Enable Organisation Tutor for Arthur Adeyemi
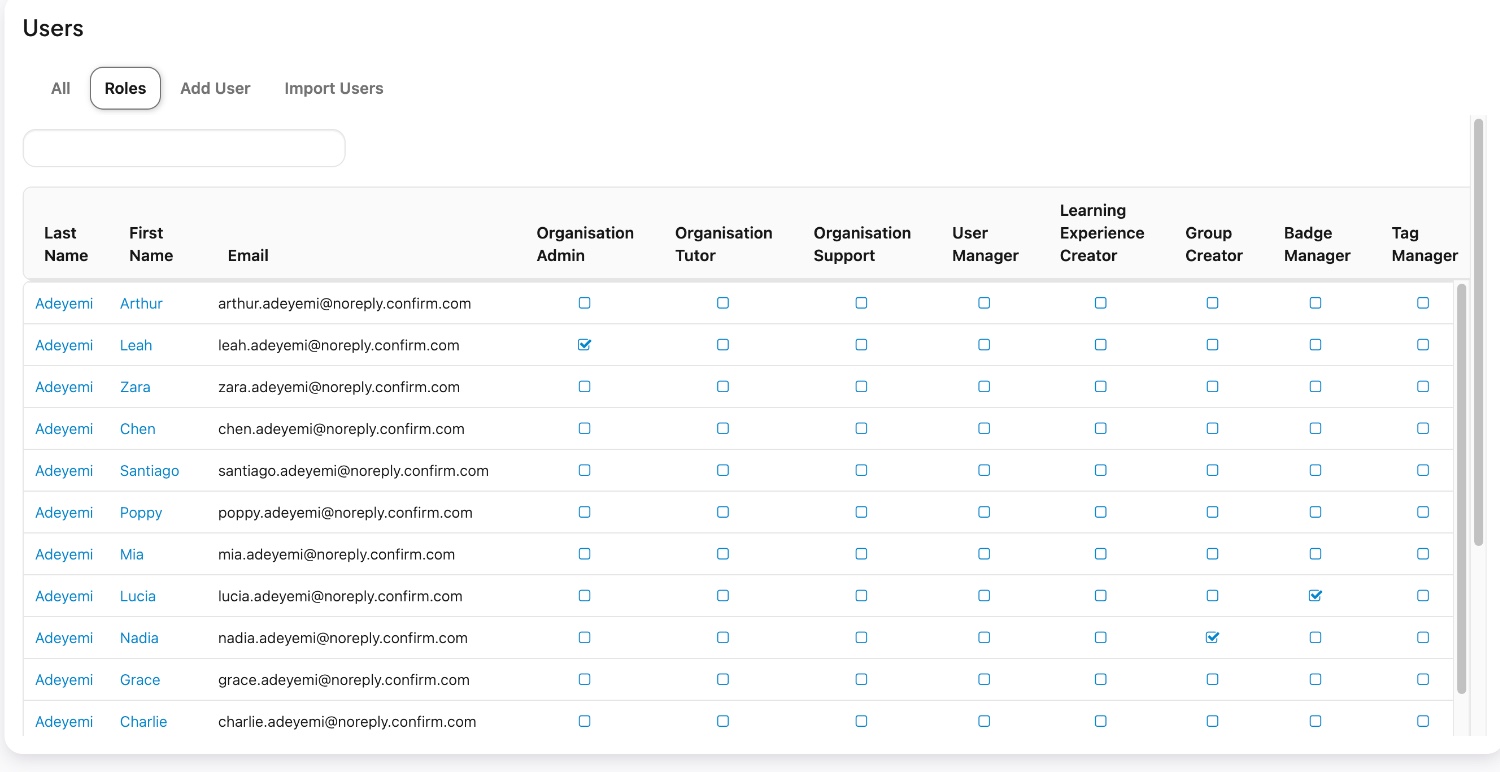1500x772 pixels. pyautogui.click(x=723, y=303)
